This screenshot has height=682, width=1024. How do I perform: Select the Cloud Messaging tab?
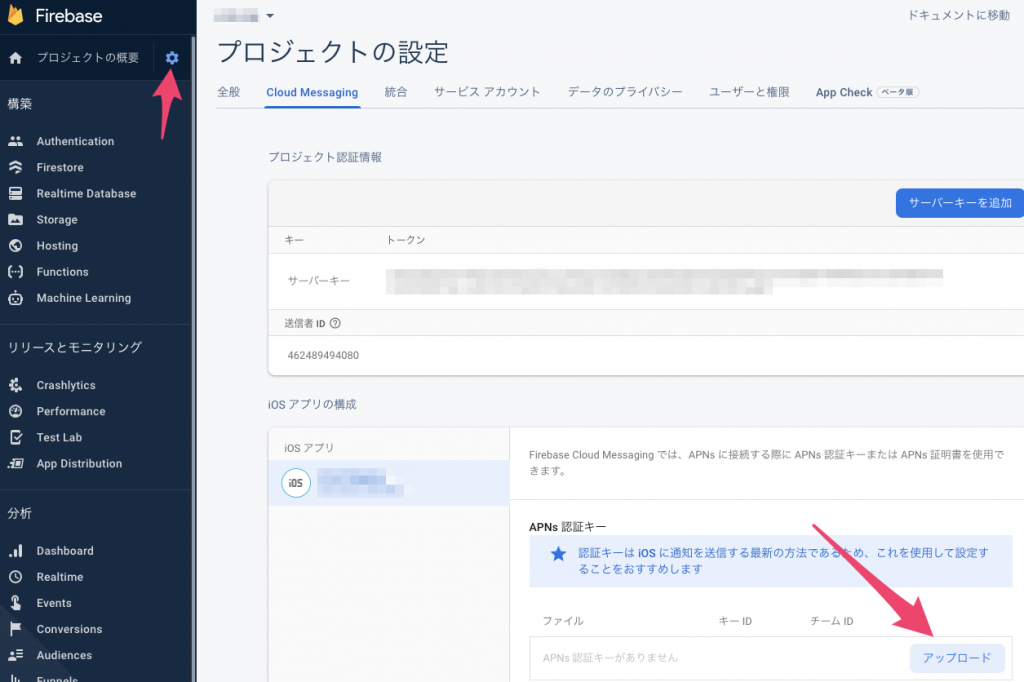click(x=312, y=92)
